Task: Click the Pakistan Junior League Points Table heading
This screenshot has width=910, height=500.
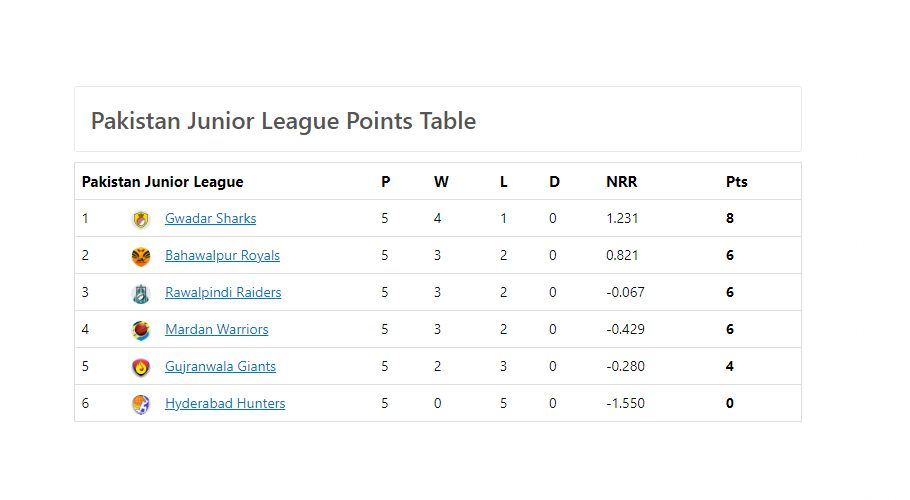Action: pos(283,121)
